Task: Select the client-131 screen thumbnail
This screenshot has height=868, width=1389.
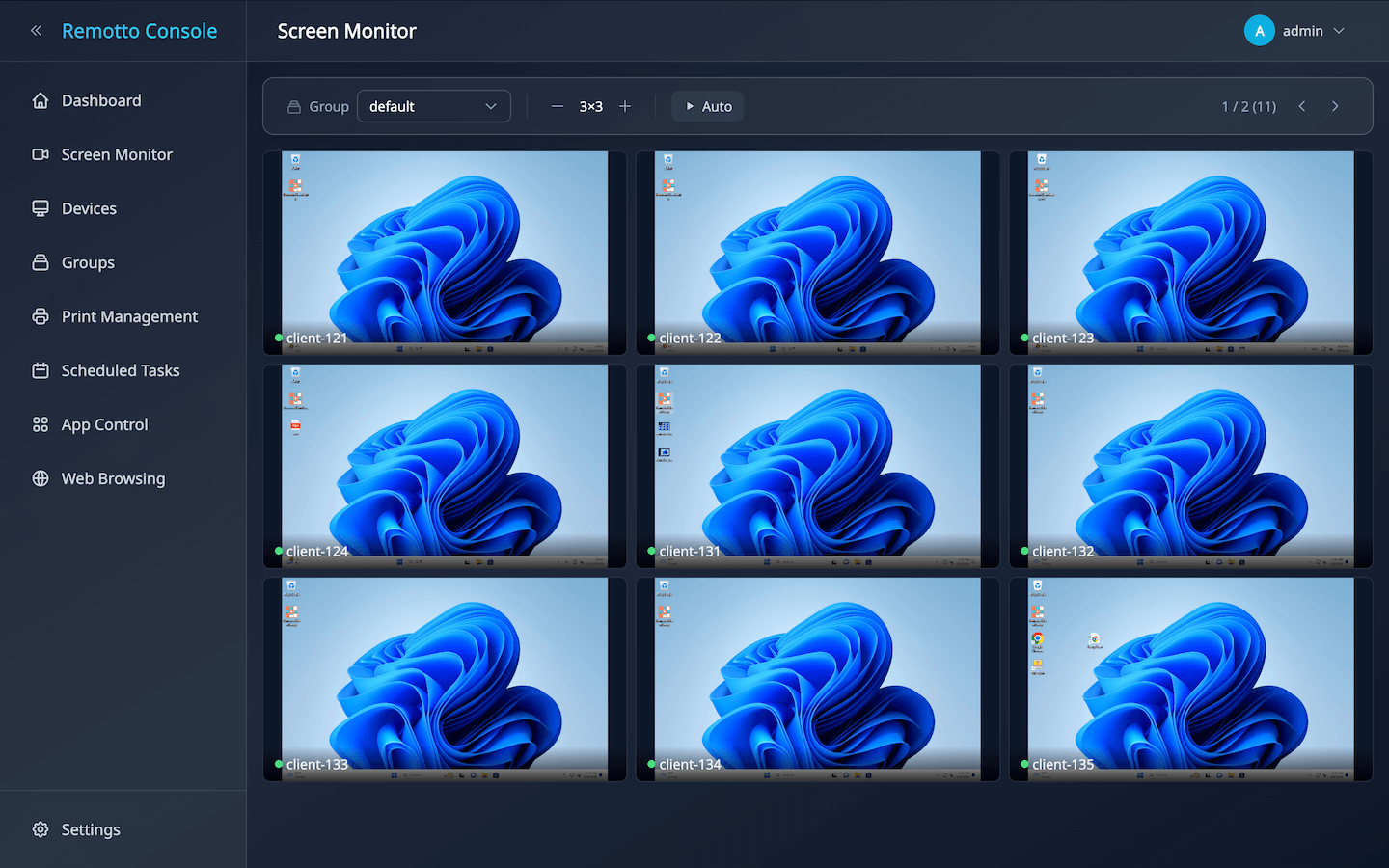Action: (817, 466)
